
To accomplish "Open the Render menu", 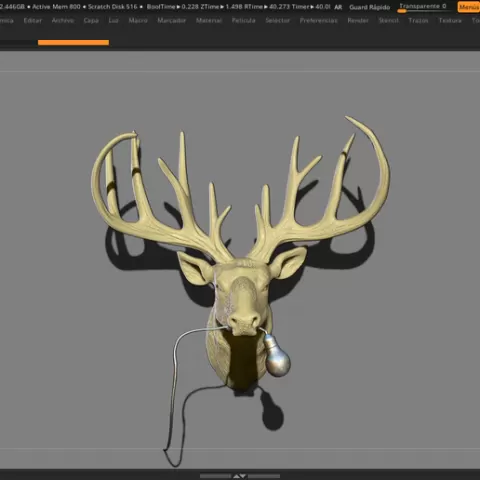I will (358, 20).
